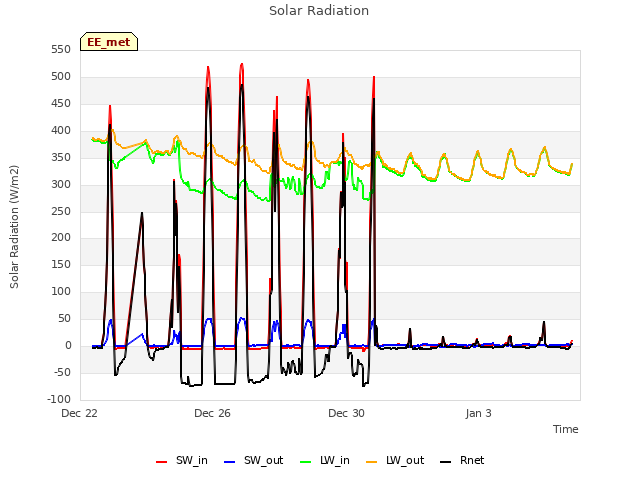This screenshot has width=640, height=480.
Task: Click the black Rnet legend swatch
Action: click(x=446, y=462)
